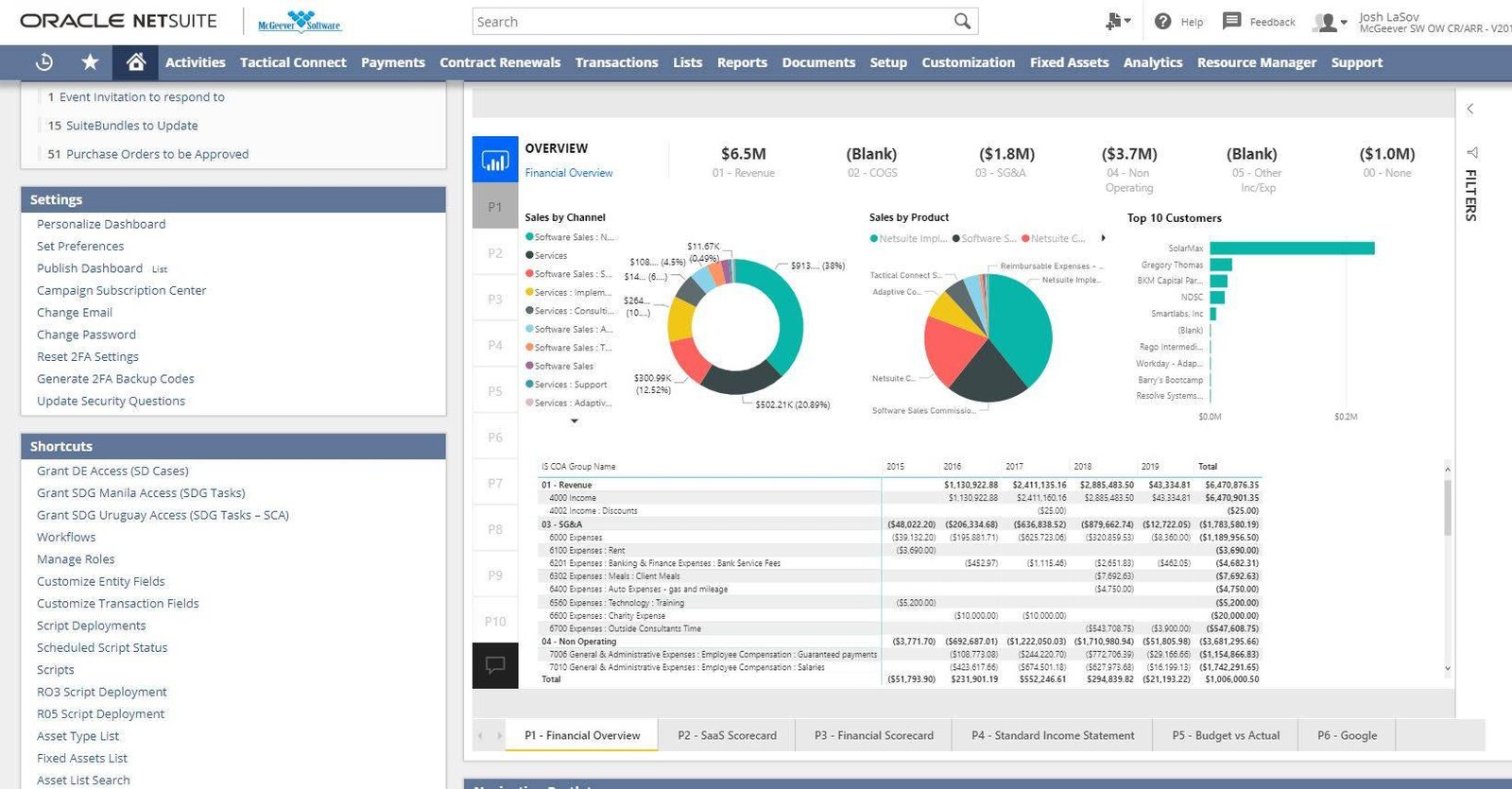Open the Resource Manager menu
1512x789 pixels.
pos(1256,62)
